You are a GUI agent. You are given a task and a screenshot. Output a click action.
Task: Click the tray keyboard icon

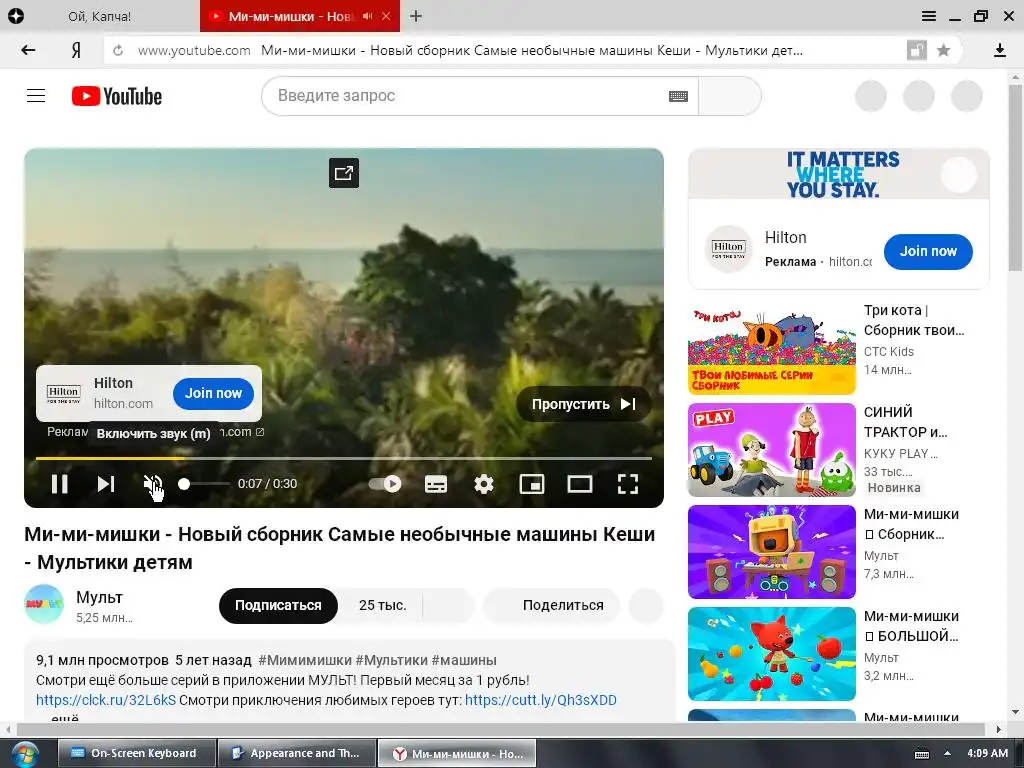point(921,754)
